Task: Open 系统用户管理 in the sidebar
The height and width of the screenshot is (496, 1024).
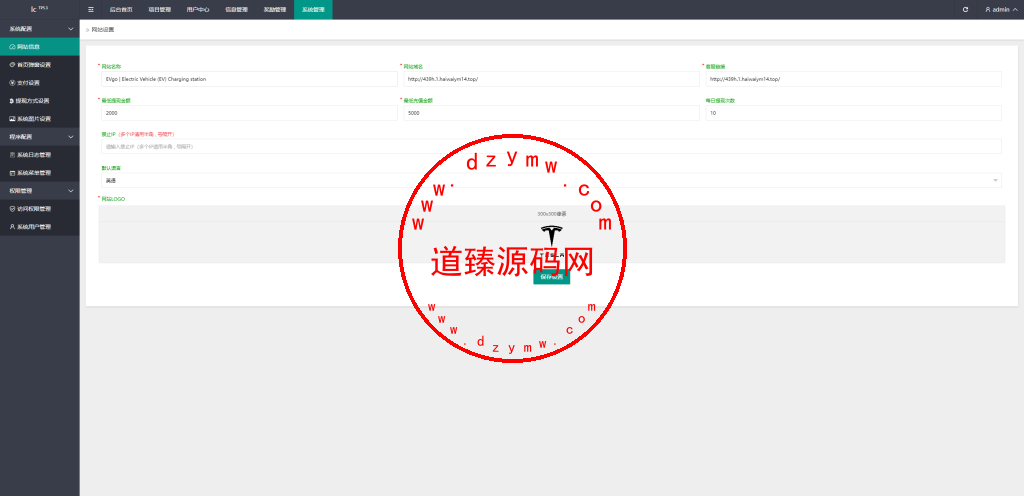Action: [x=40, y=227]
